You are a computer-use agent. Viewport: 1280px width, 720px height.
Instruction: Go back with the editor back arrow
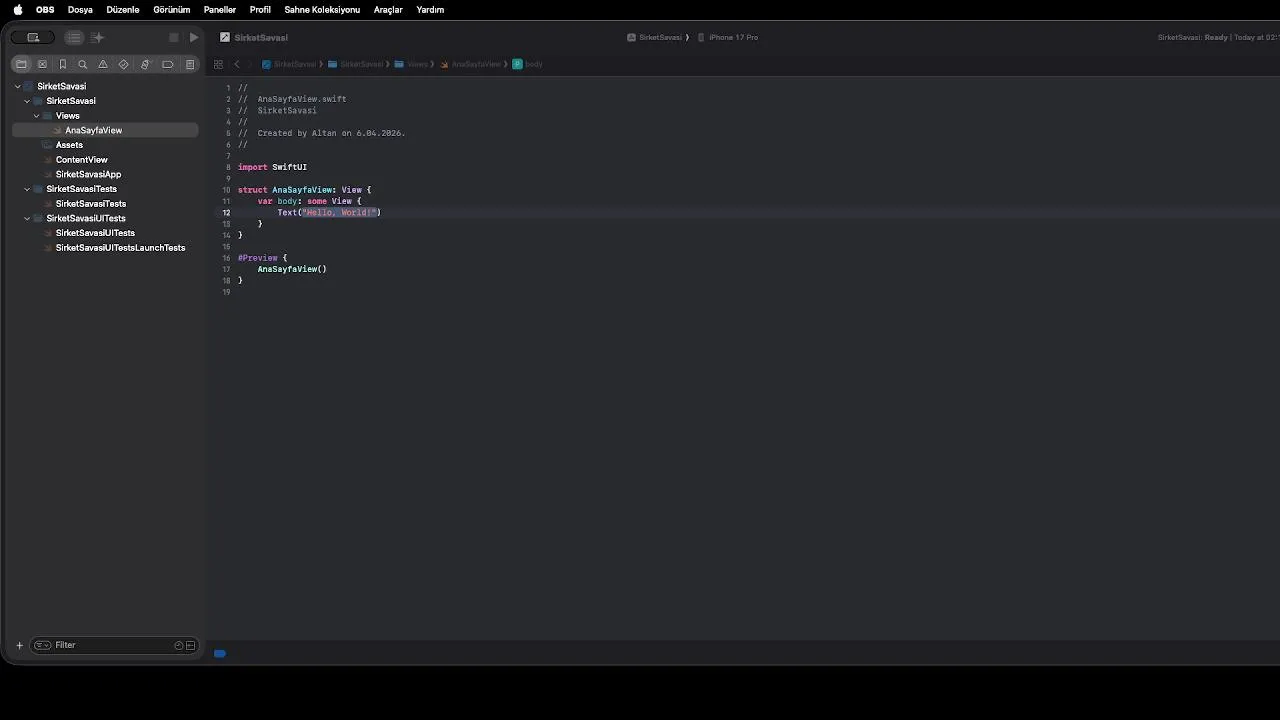pos(237,64)
